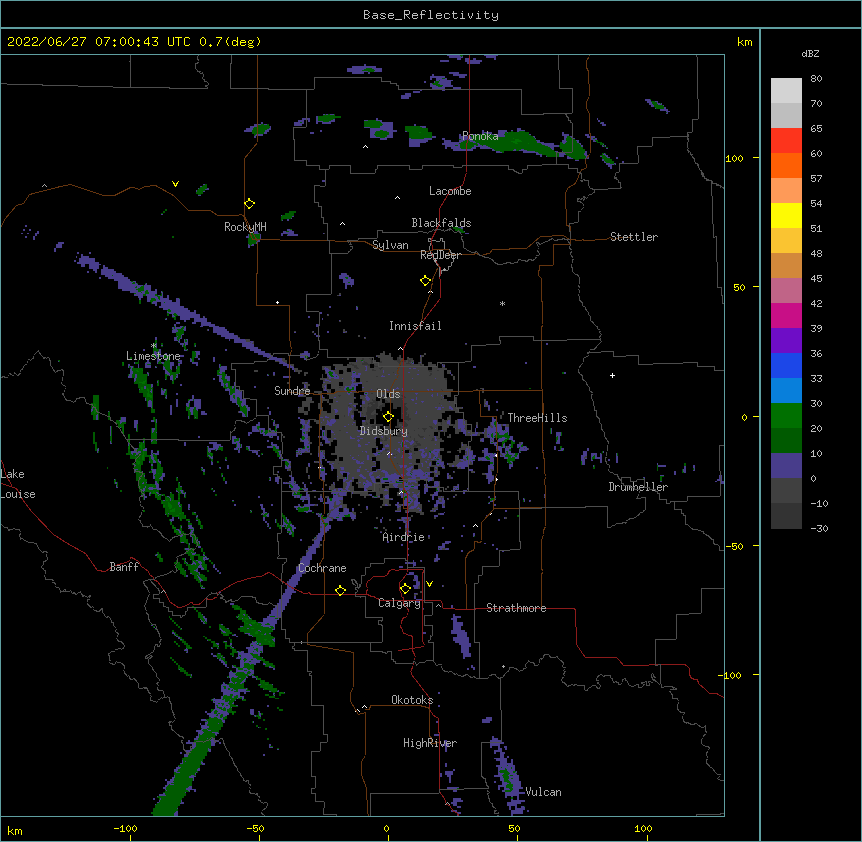The height and width of the screenshot is (842, 862).
Task: Click the Ponoka city label
Action: point(480,136)
